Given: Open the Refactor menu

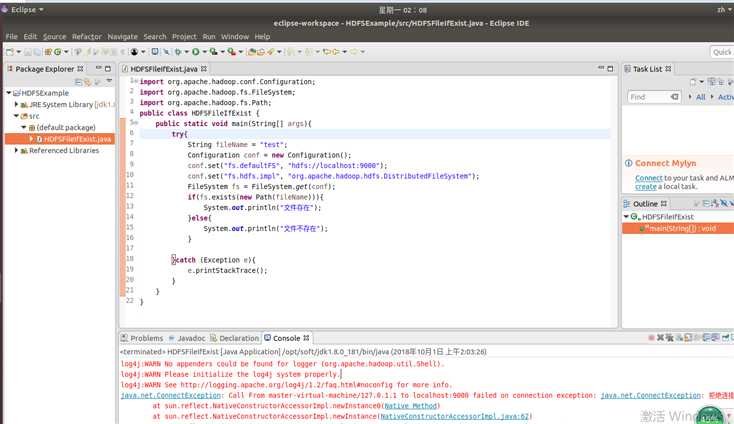Looking at the screenshot, I should click(87, 36).
